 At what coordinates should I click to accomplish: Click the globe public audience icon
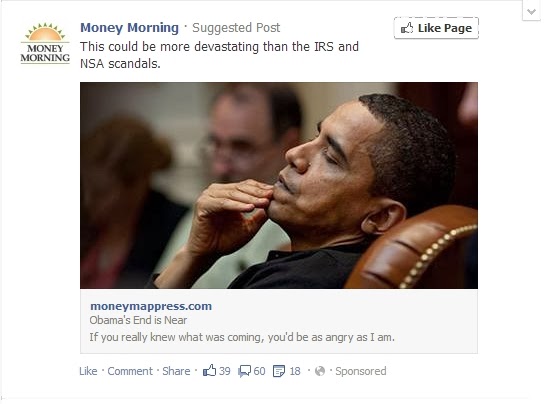point(320,371)
